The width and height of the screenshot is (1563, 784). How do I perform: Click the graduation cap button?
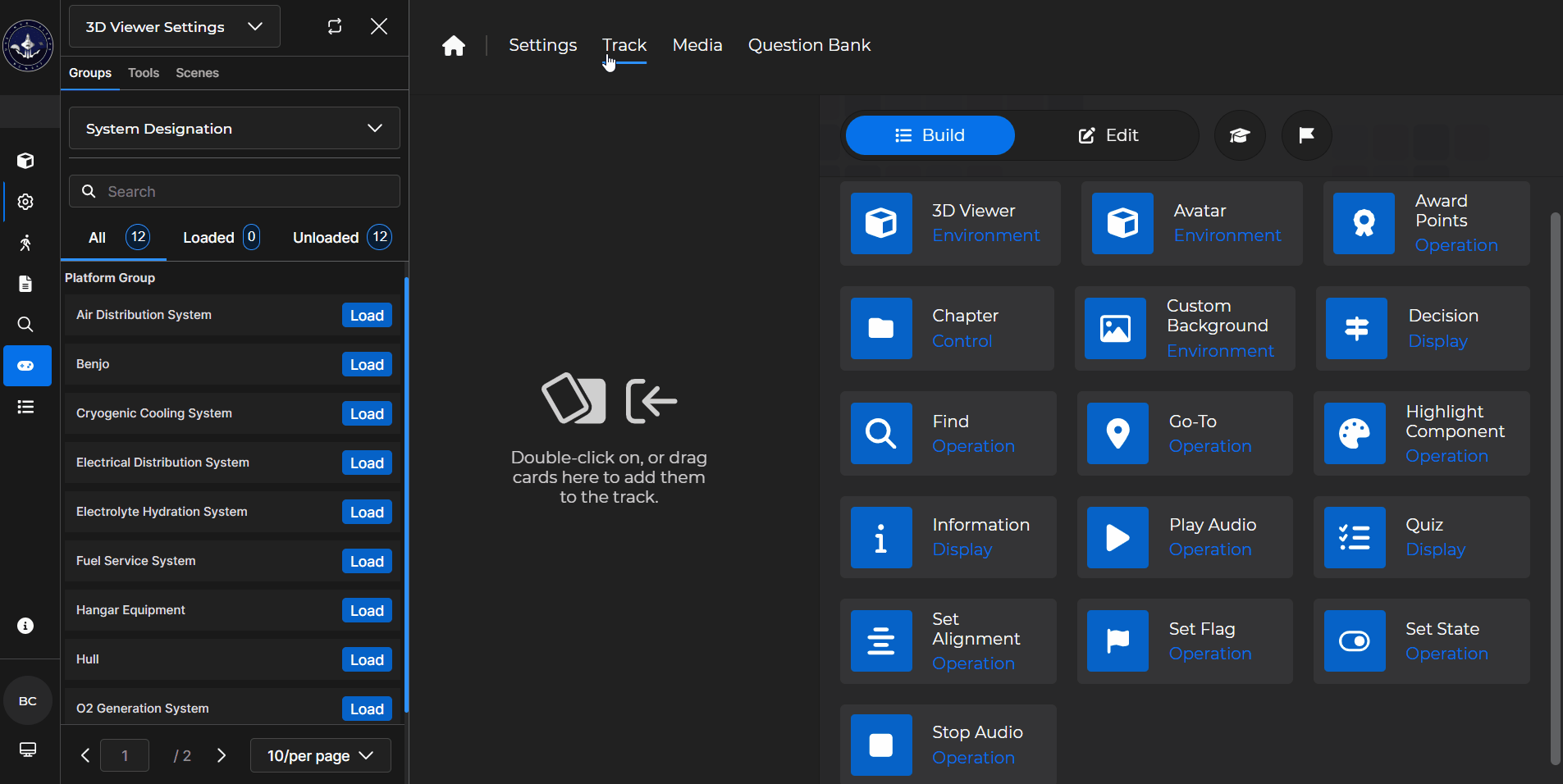tap(1240, 135)
